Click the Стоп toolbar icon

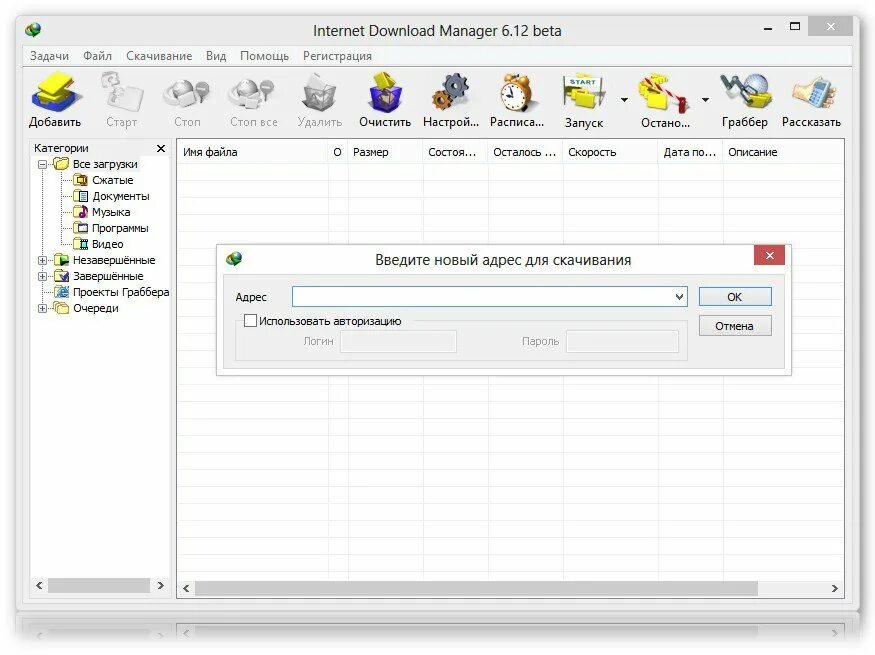point(187,93)
